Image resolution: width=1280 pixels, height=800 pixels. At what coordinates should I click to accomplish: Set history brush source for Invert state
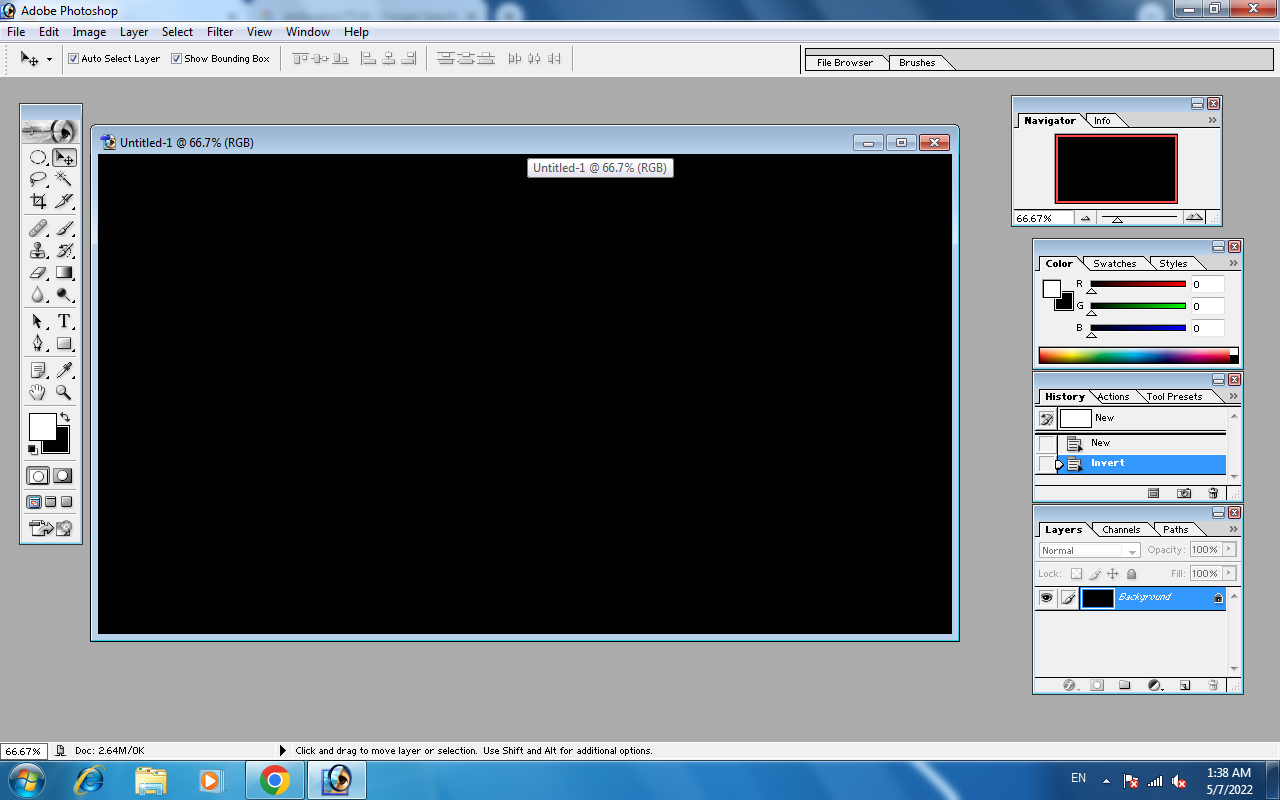tap(1046, 464)
